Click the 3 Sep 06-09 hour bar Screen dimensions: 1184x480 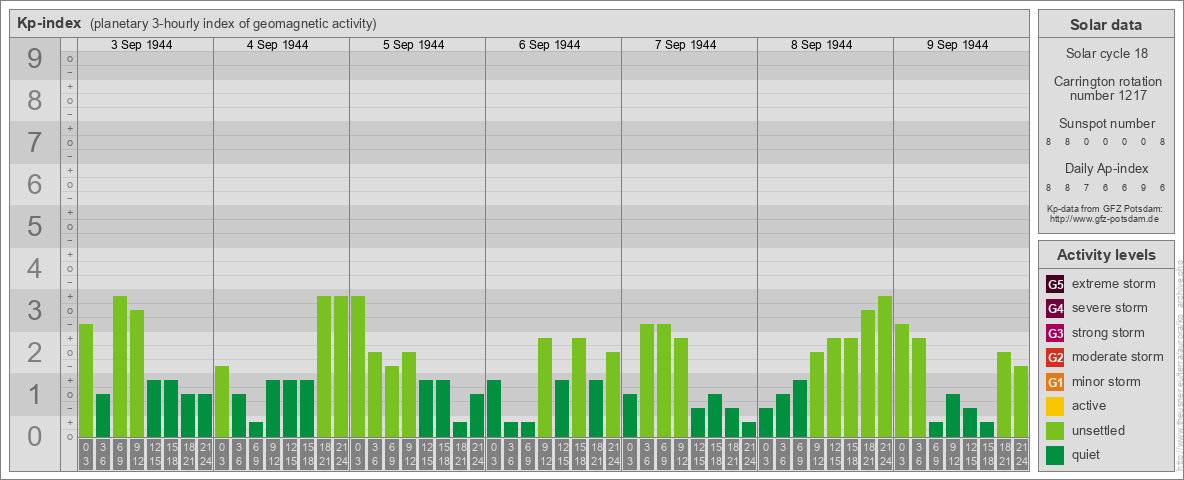point(120,366)
